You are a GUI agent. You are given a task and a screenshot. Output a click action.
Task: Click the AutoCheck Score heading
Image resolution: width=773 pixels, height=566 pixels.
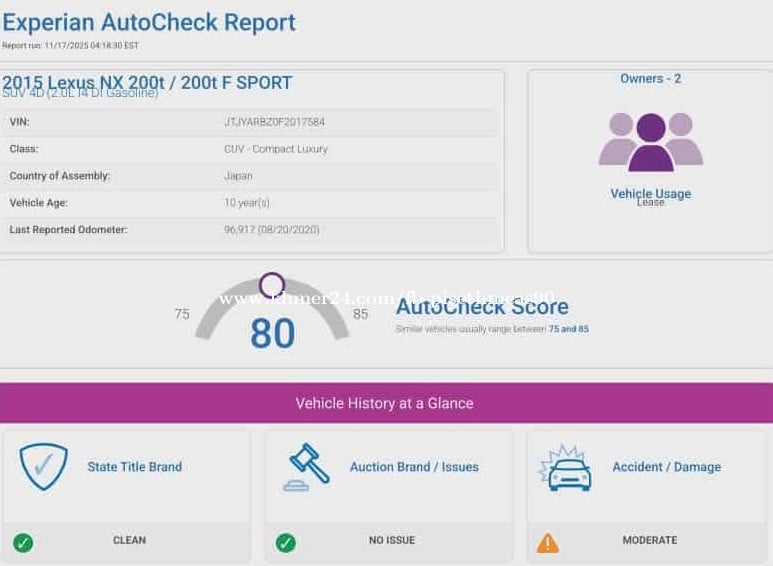point(482,307)
